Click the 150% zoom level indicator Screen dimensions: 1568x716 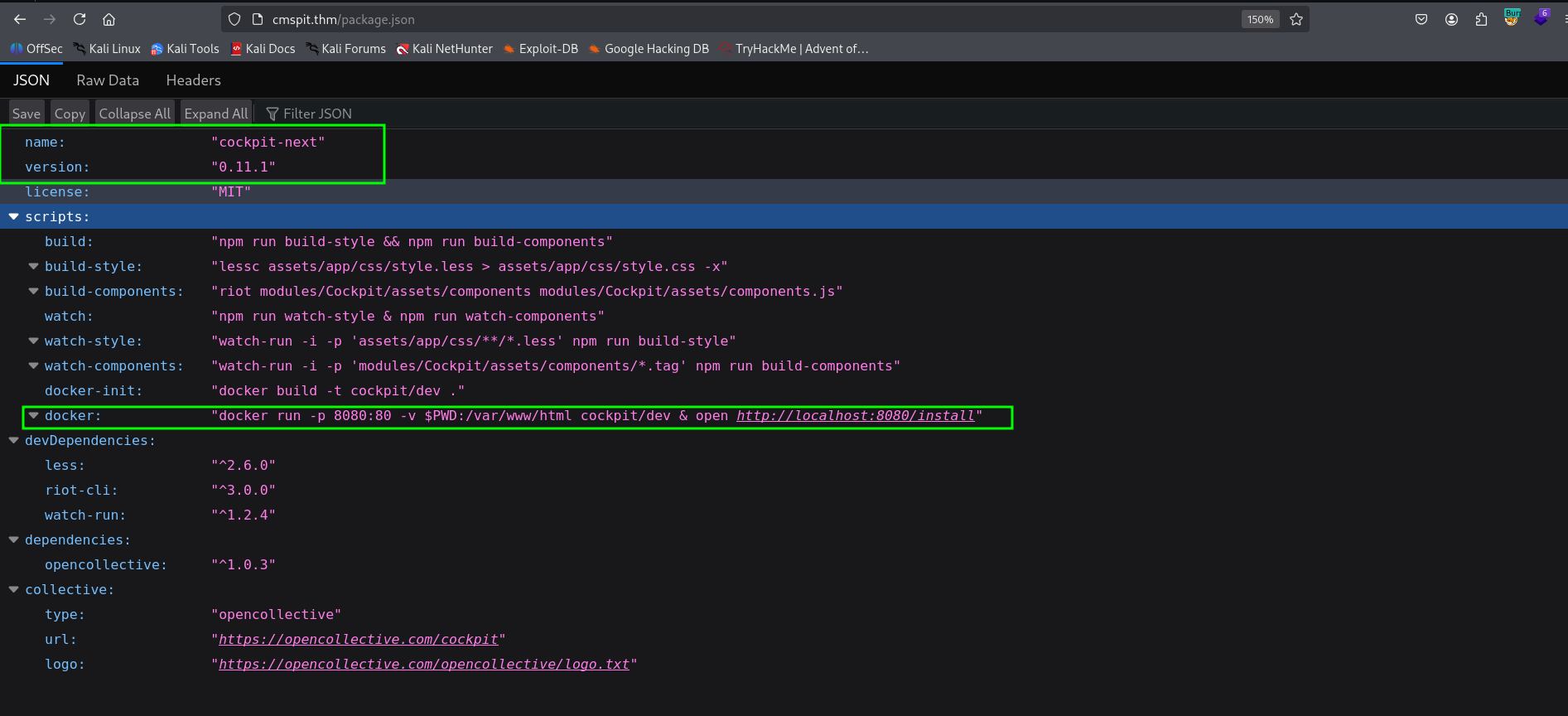click(1260, 19)
